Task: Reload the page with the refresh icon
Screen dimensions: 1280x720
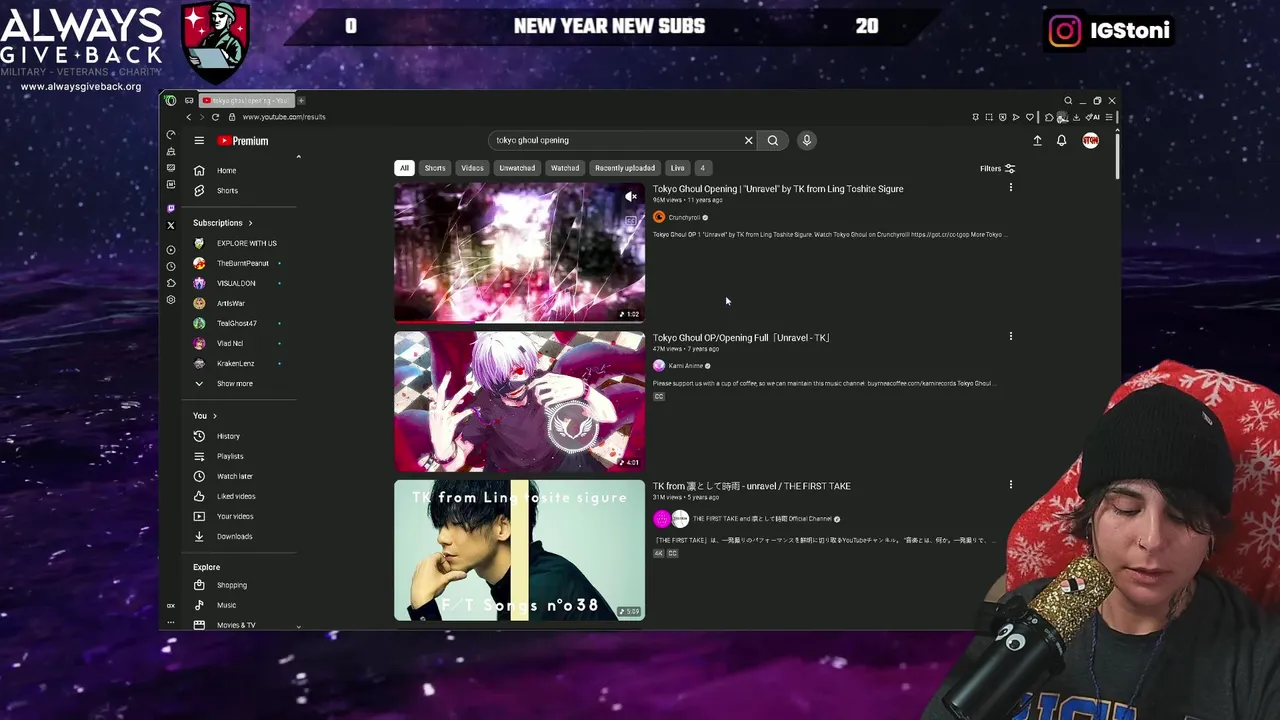Action: coord(215,117)
